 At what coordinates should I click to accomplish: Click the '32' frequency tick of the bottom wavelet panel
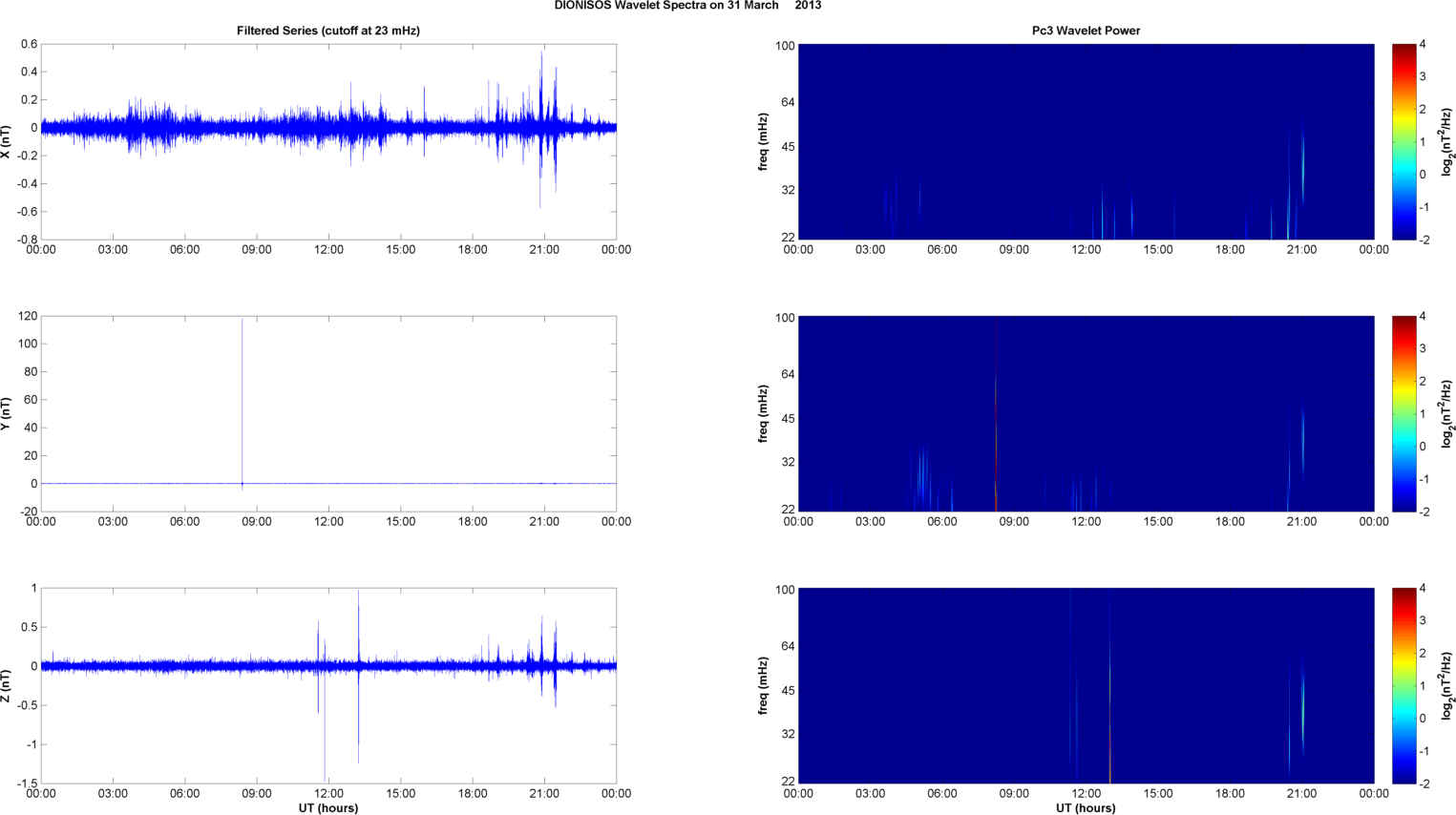pos(788,734)
